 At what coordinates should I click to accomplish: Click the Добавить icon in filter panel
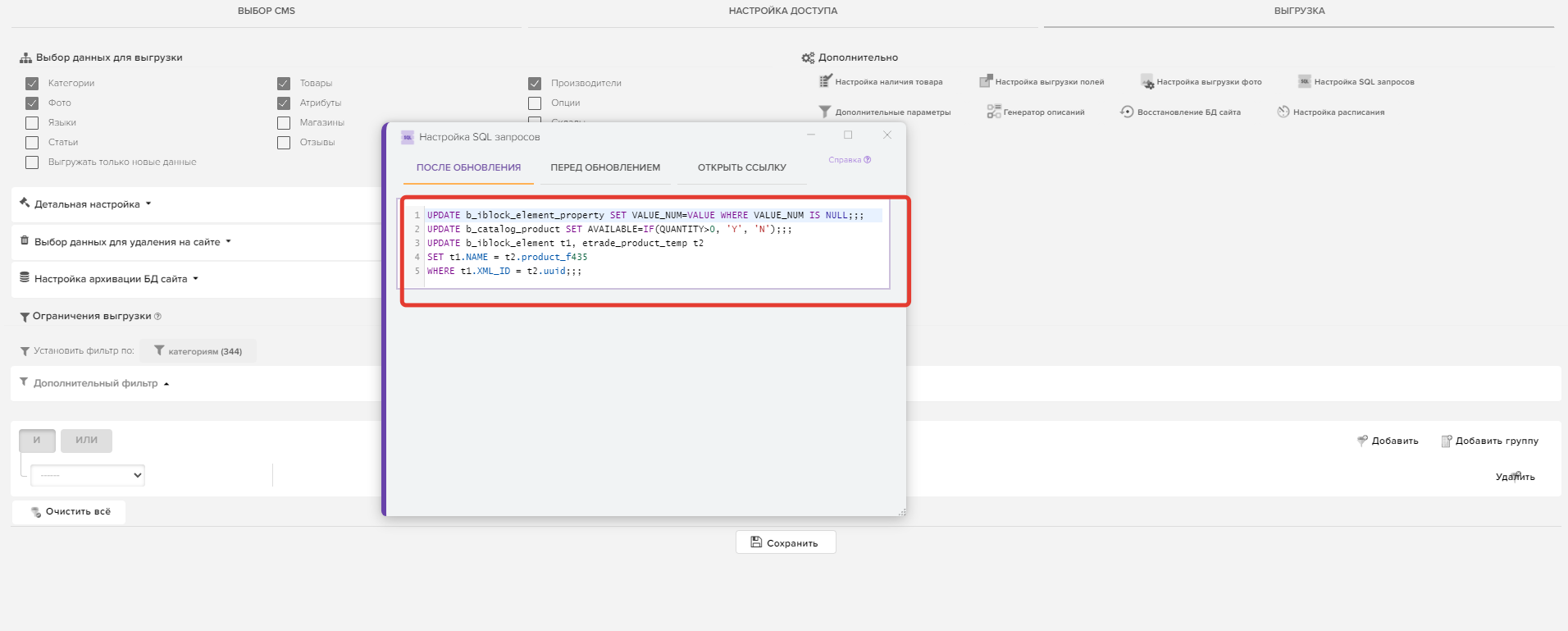point(1362,441)
